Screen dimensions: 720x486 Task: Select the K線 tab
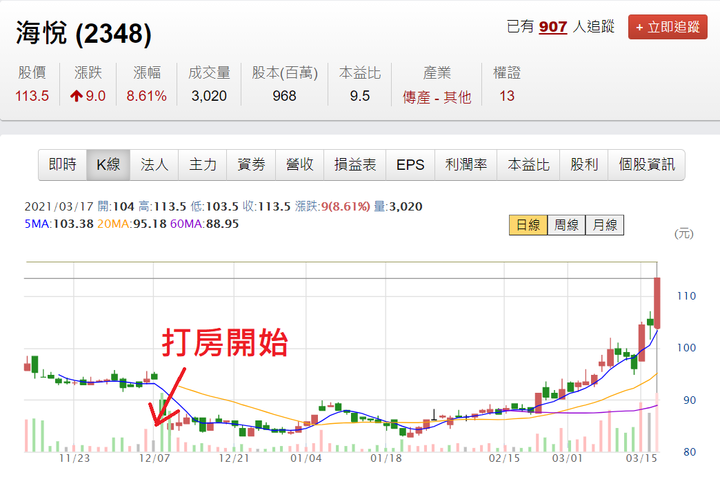108,164
